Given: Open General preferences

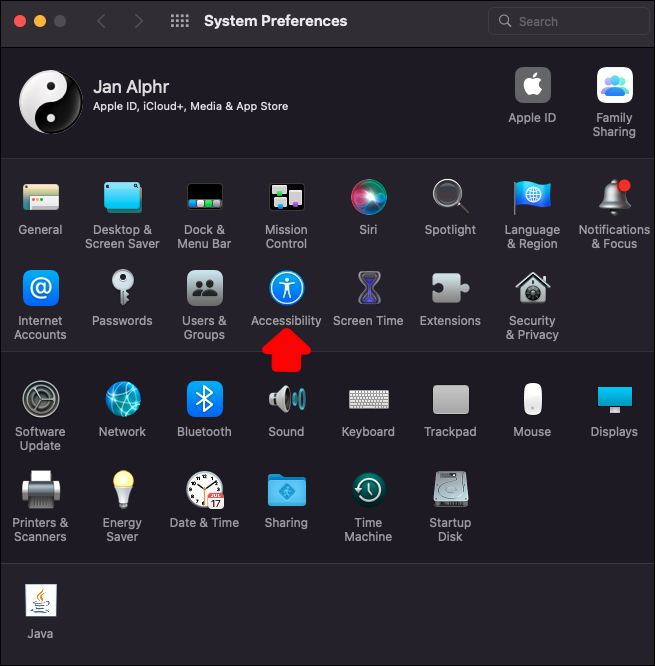Looking at the screenshot, I should [40, 197].
